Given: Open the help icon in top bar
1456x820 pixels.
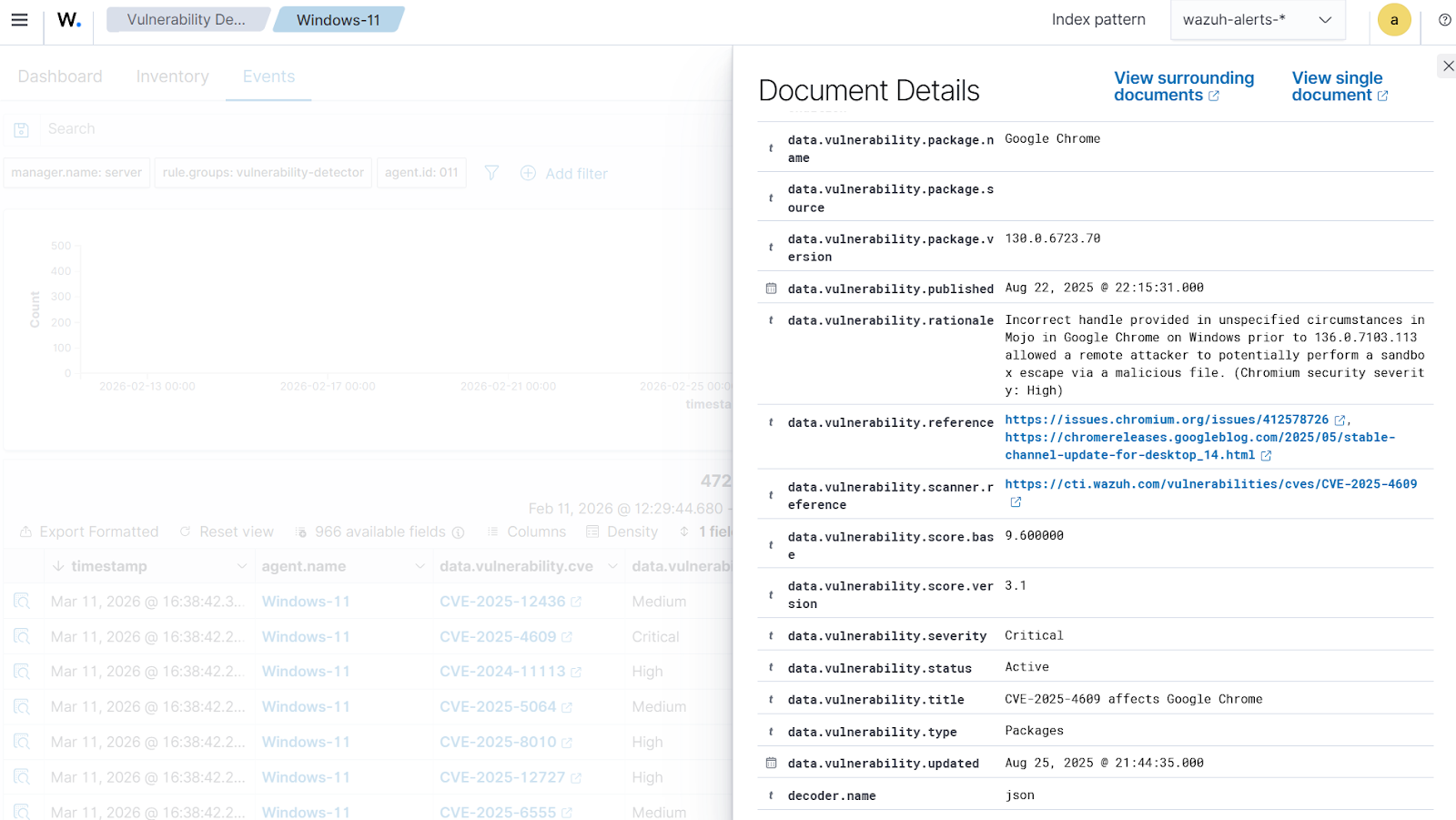Looking at the screenshot, I should pyautogui.click(x=1444, y=20).
